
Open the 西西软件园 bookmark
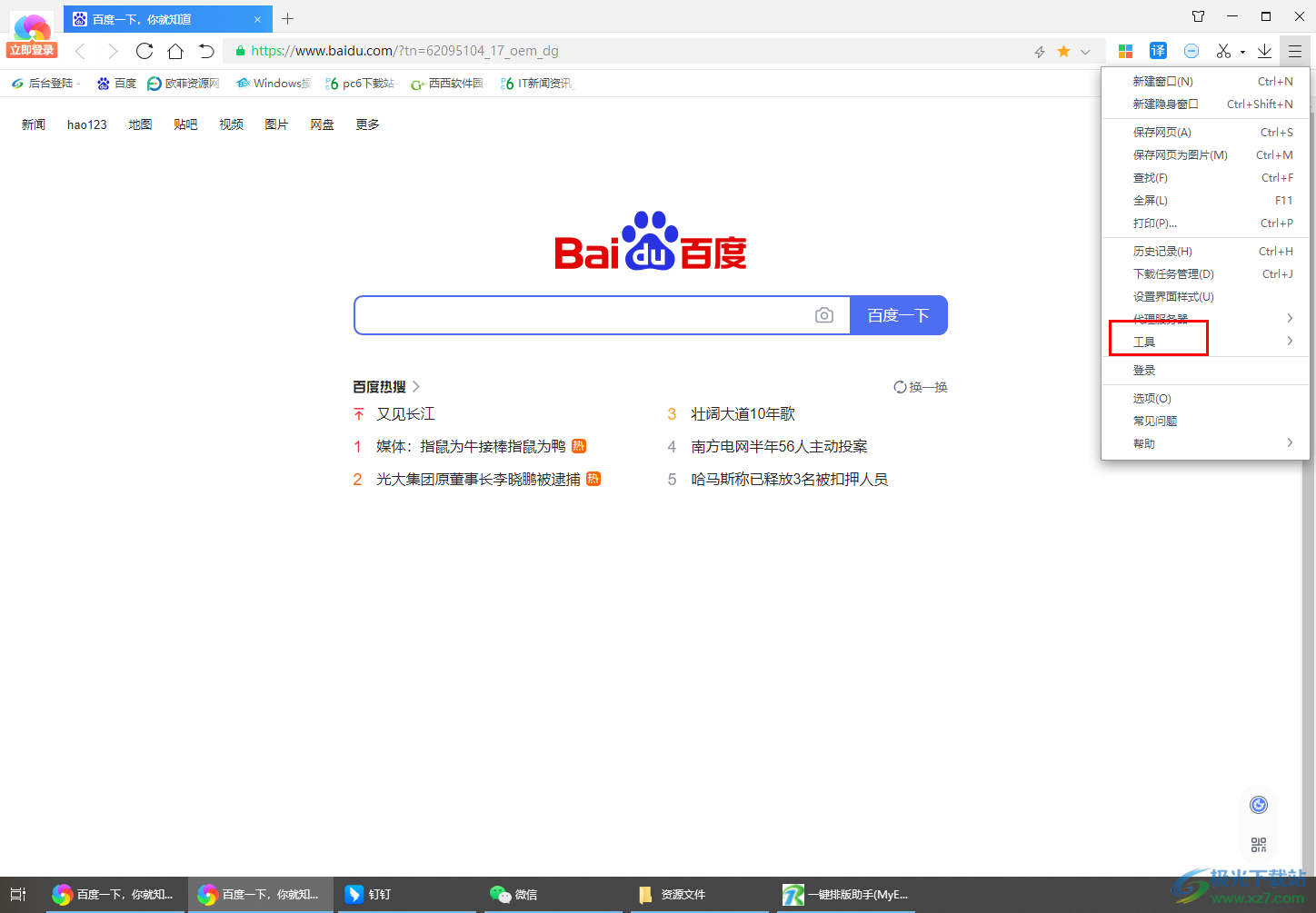pyautogui.click(x=448, y=84)
